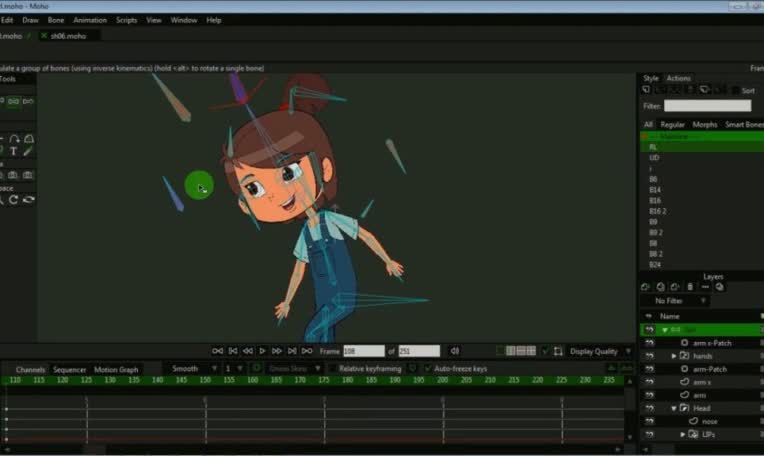764x456 pixels.
Task: Toggle the loop playback icon
Action: pyautogui.click(x=307, y=351)
